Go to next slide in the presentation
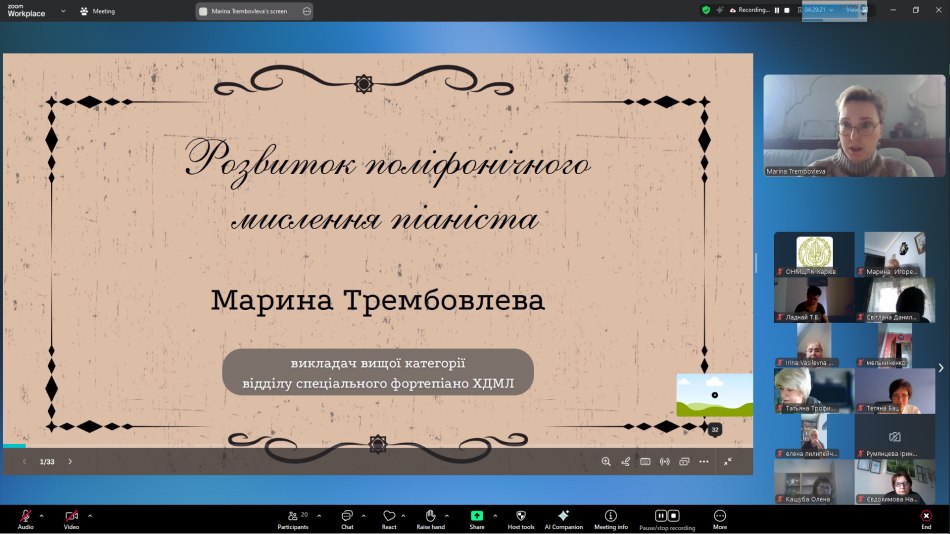Viewport: 950px width, 534px height. 70,462
